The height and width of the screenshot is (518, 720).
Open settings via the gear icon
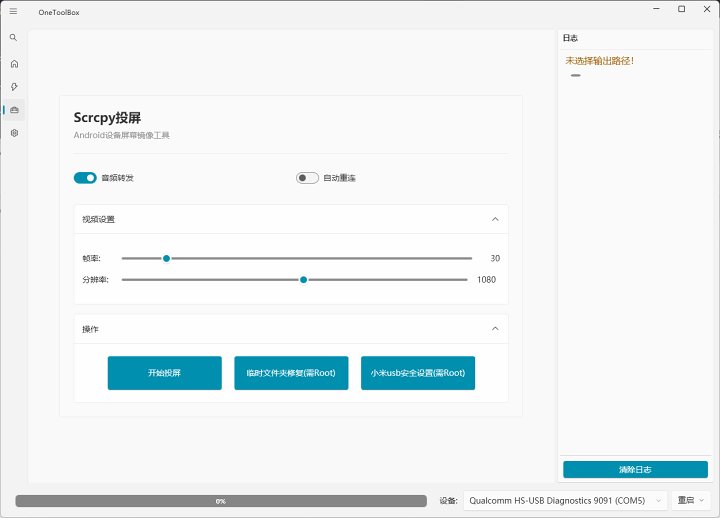click(14, 133)
